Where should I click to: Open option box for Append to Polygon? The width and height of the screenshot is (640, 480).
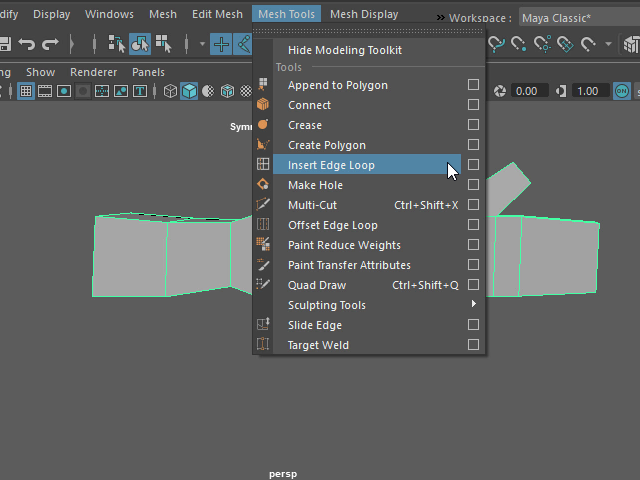pos(474,85)
